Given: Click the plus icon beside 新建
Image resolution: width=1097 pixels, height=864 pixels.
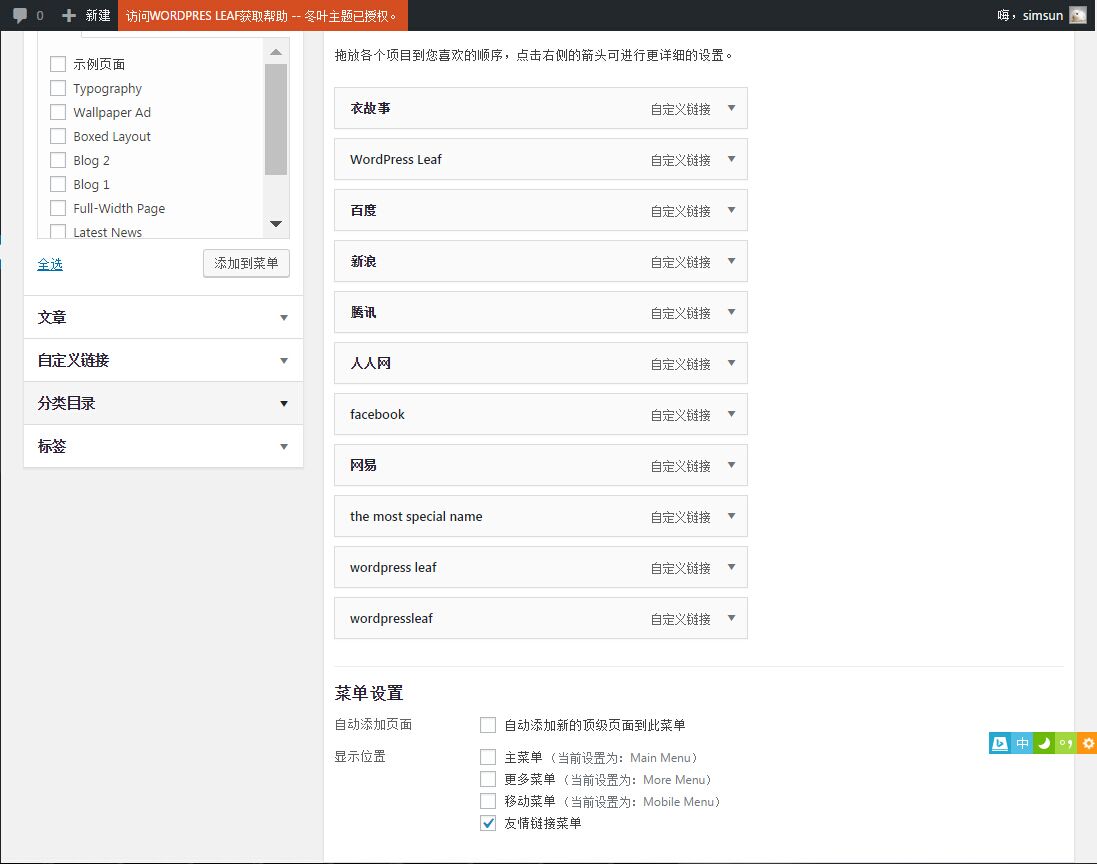Looking at the screenshot, I should 69,15.
